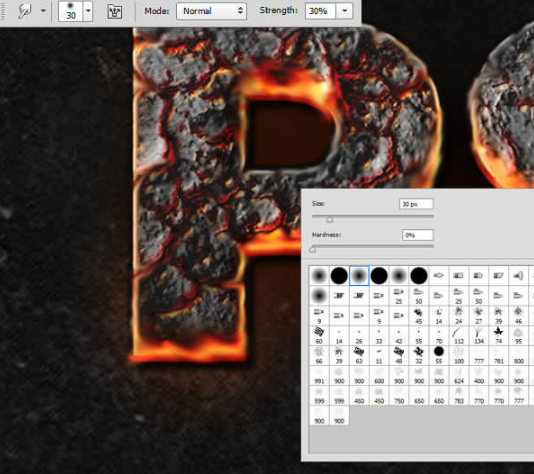Click the brush preview showing size 30
534x474 pixels.
[x=70, y=11]
